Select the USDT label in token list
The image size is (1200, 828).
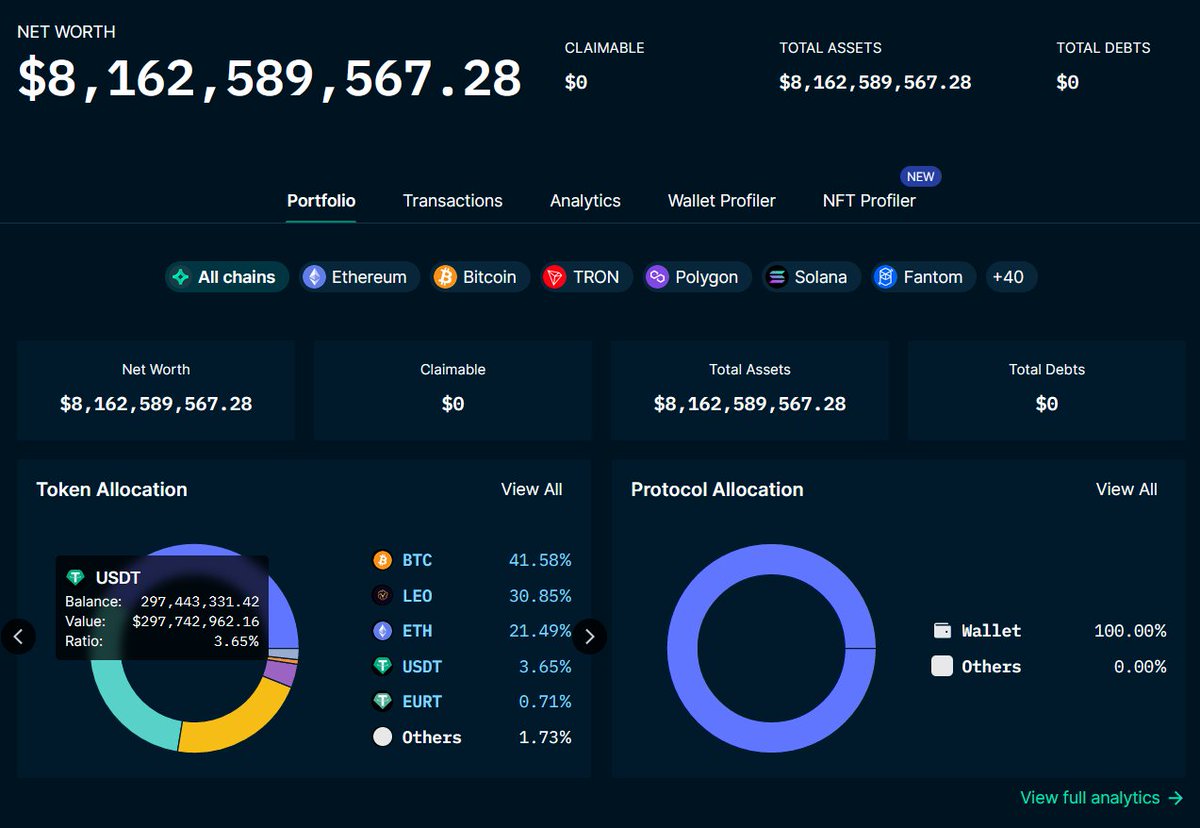click(x=422, y=666)
